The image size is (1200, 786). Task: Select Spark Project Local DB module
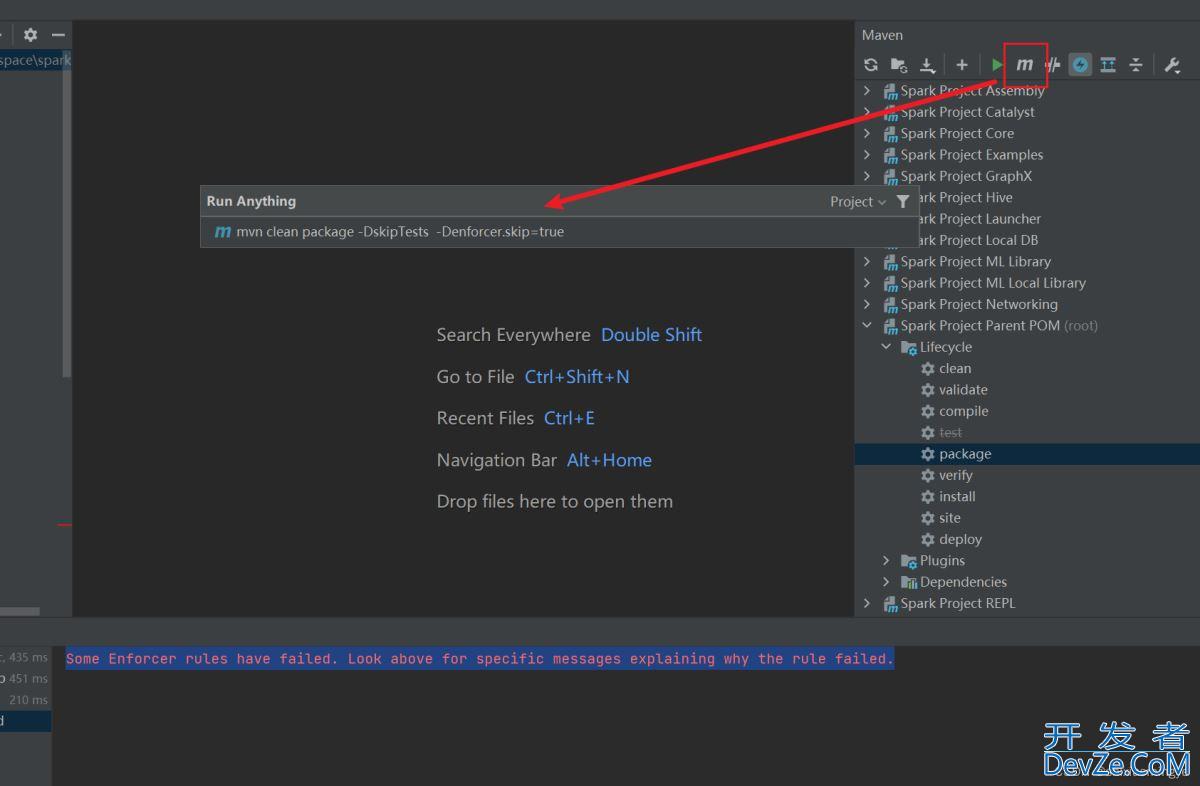pyautogui.click(x=979, y=240)
